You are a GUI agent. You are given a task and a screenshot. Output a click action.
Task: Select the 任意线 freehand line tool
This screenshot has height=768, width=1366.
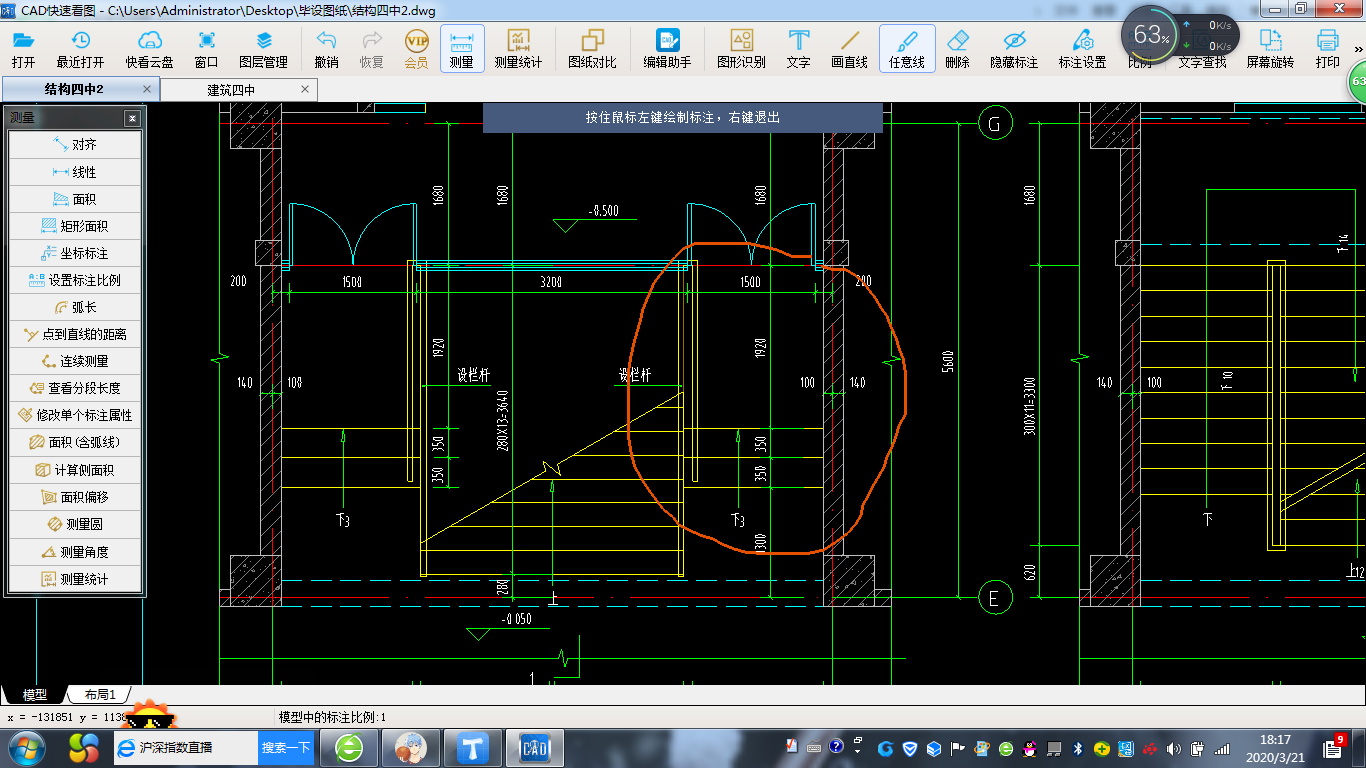[907, 49]
